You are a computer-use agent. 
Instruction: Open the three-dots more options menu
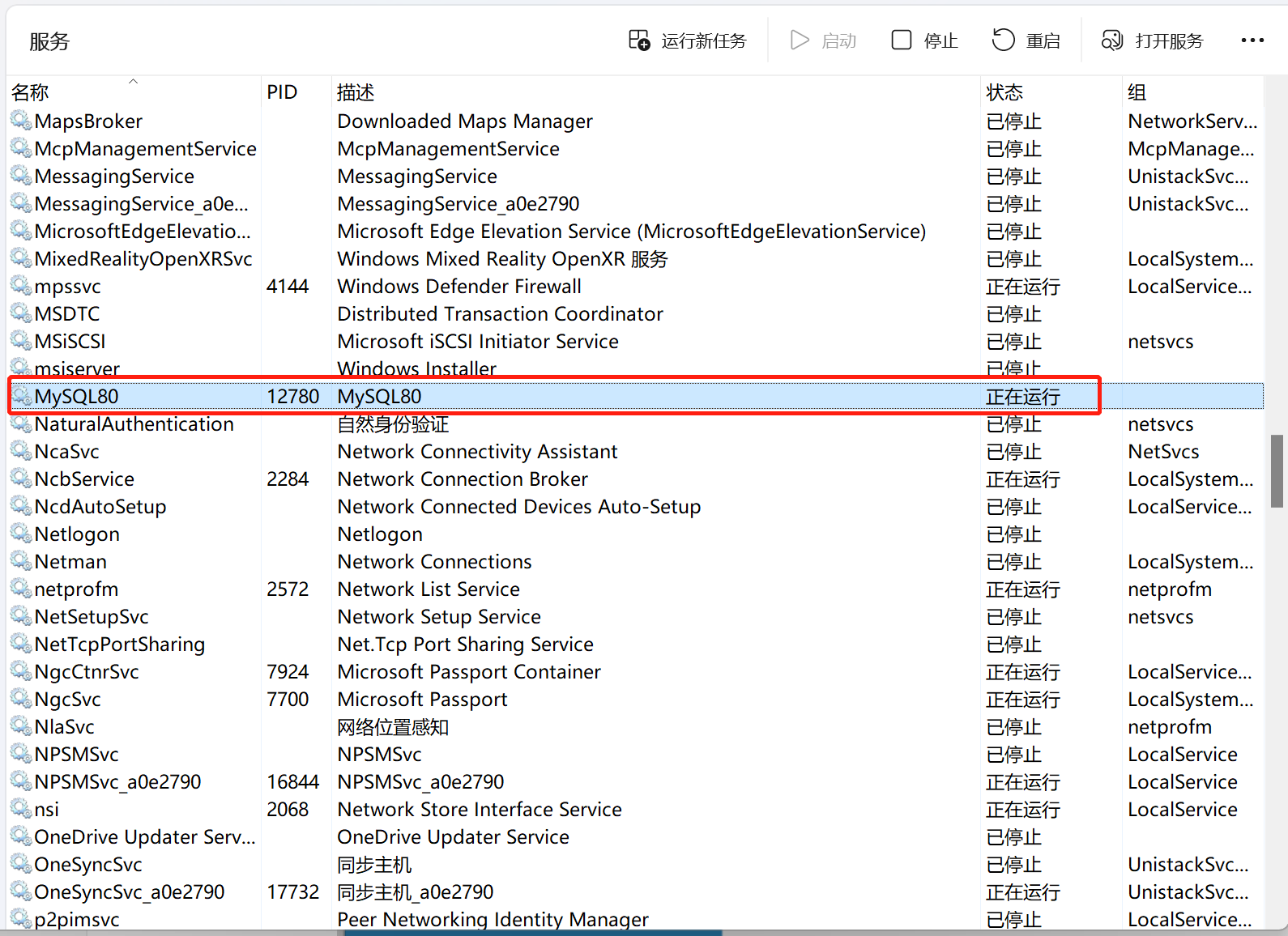1252,40
